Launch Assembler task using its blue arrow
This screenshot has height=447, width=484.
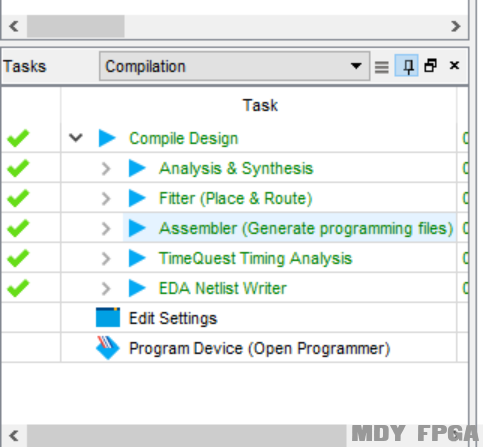(x=137, y=228)
